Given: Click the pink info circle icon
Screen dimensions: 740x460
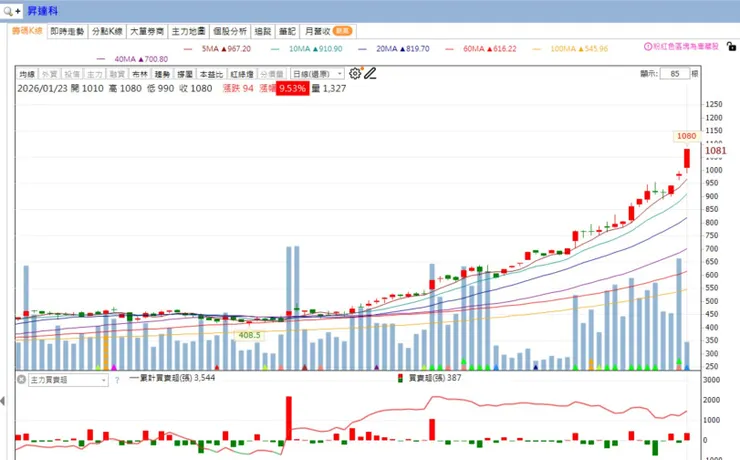Looking at the screenshot, I should 648,46.
